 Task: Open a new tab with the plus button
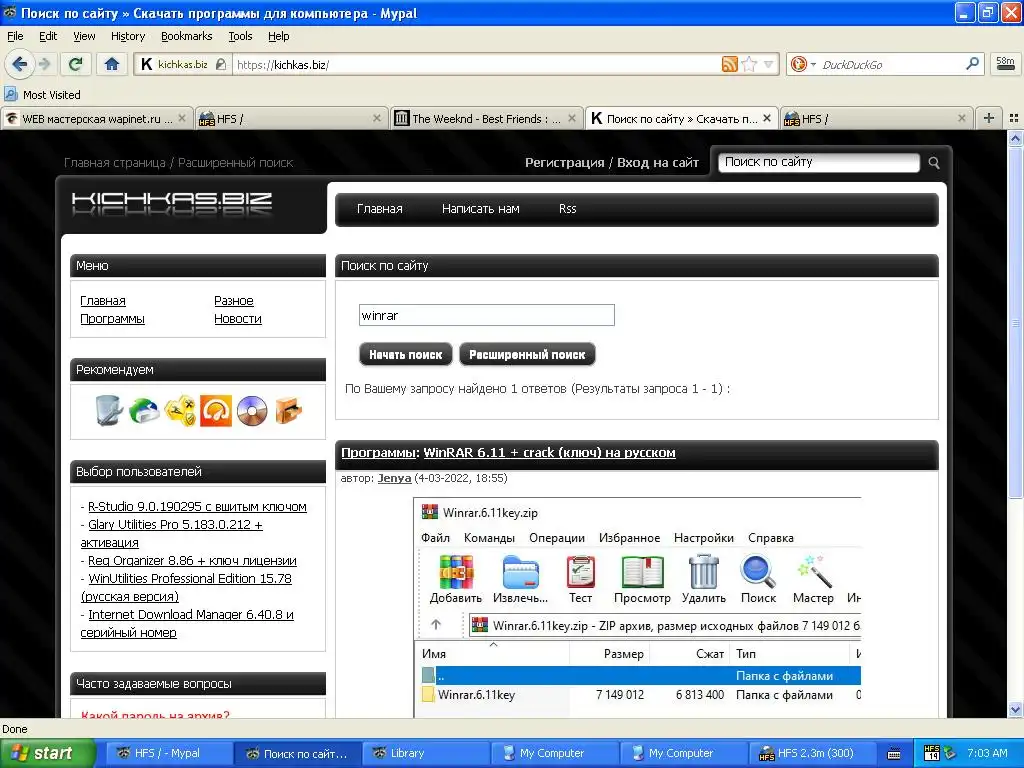989,118
